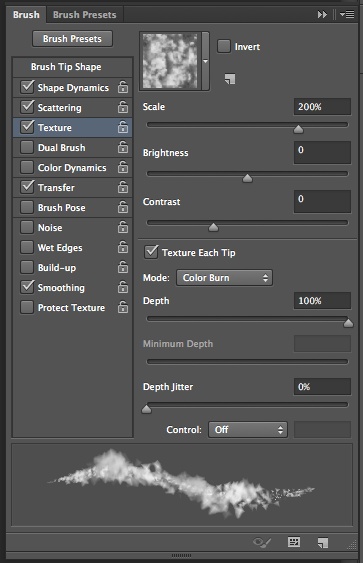Toggle the live tip brush preview icon
The image size is (363, 563).
262,542
